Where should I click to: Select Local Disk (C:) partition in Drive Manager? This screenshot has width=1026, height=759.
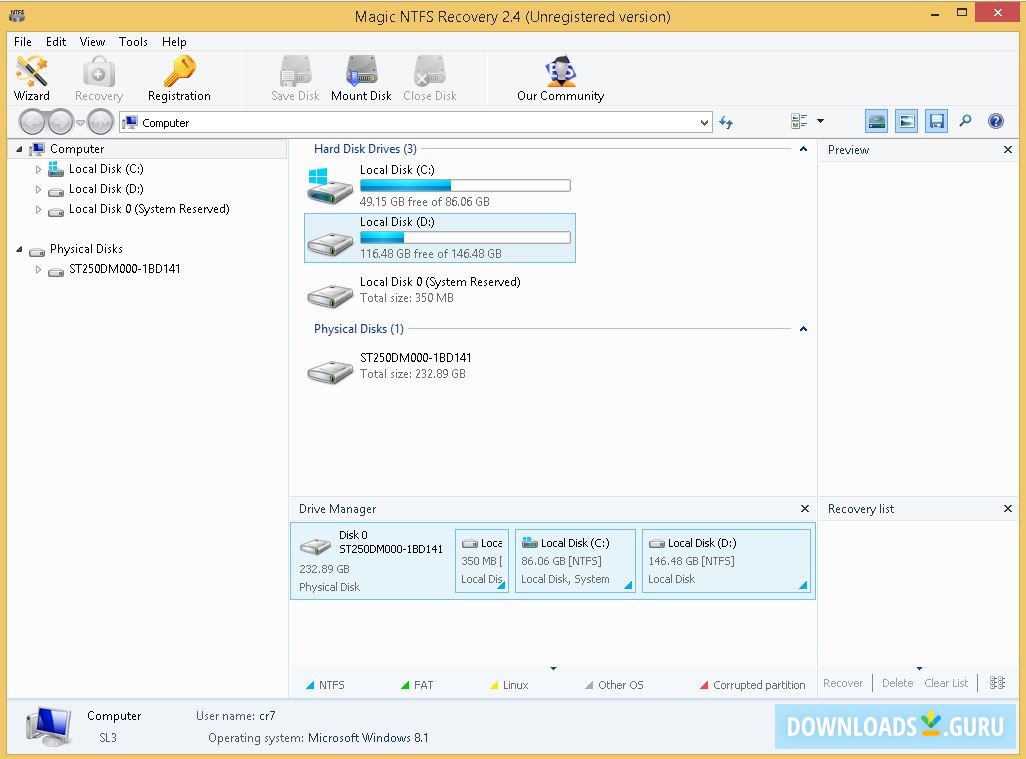[x=575, y=561]
